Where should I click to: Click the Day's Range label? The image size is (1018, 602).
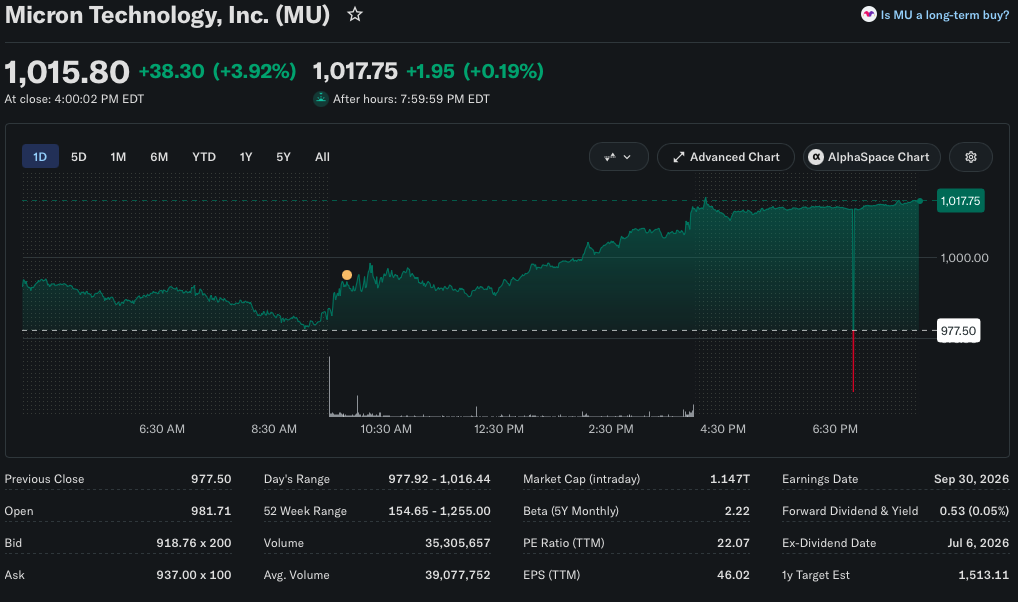tap(297, 479)
